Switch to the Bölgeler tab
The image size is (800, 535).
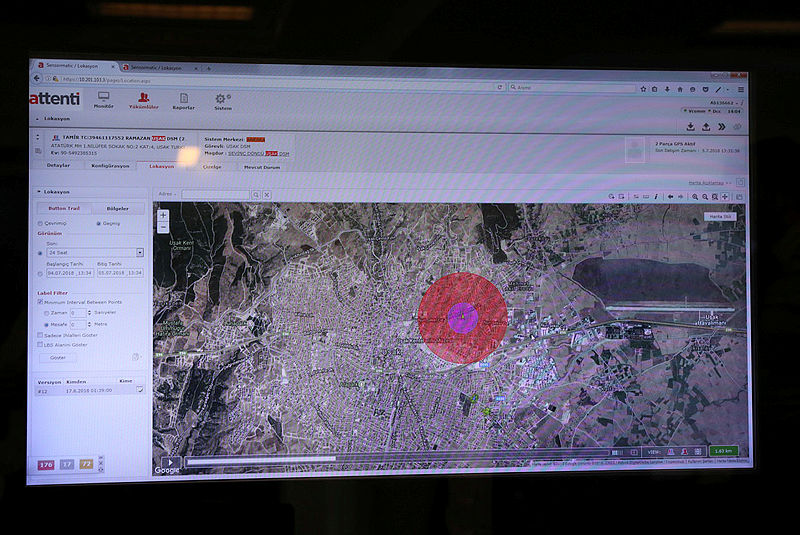pos(117,209)
